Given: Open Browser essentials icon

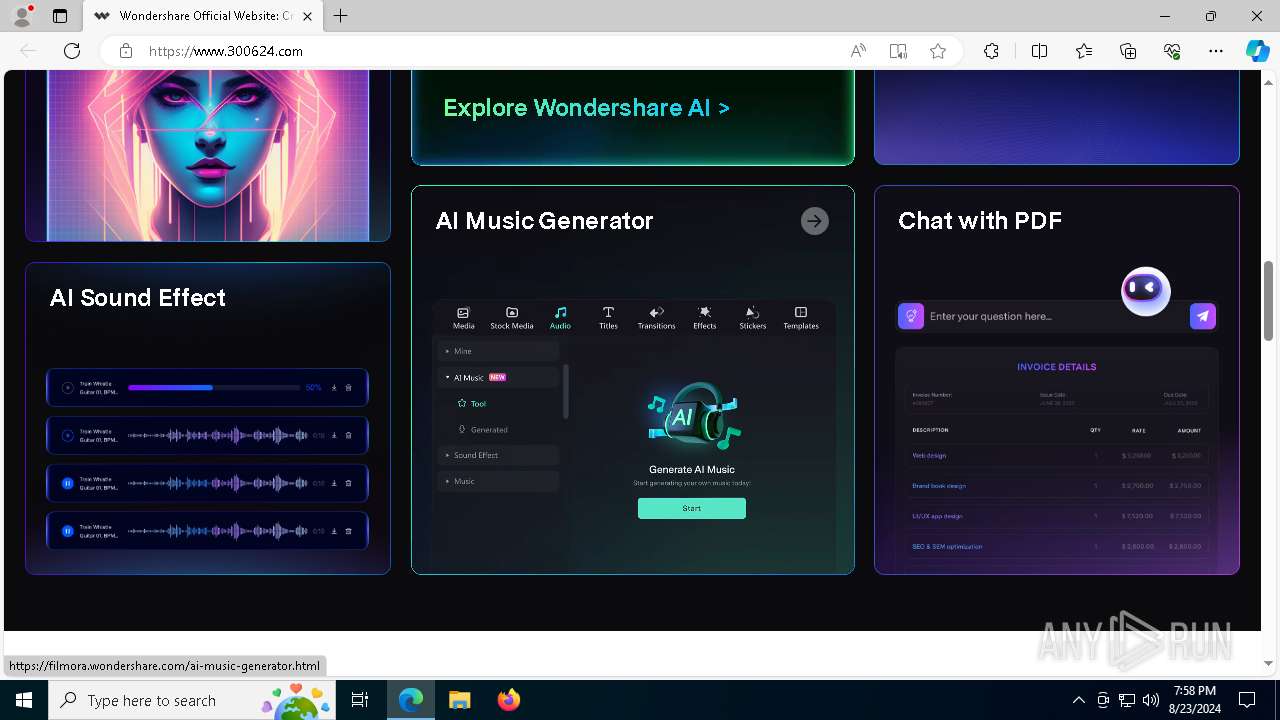Looking at the screenshot, I should [1172, 51].
